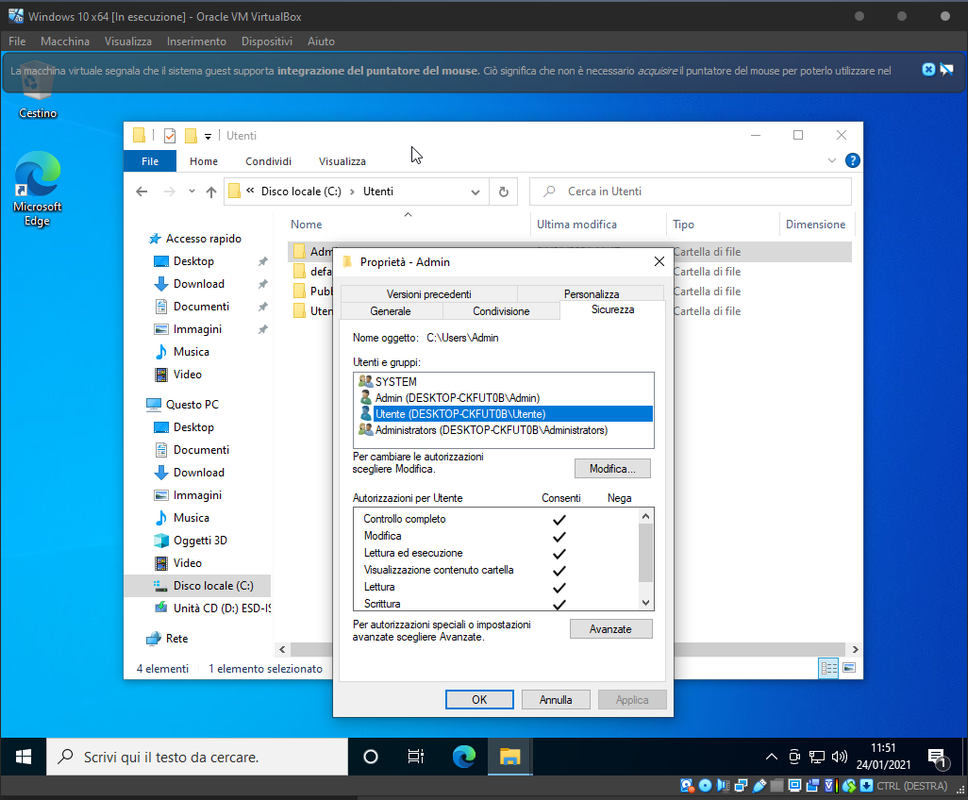
Task: Click new folder icon in quick access toolbar
Action: pos(191,135)
